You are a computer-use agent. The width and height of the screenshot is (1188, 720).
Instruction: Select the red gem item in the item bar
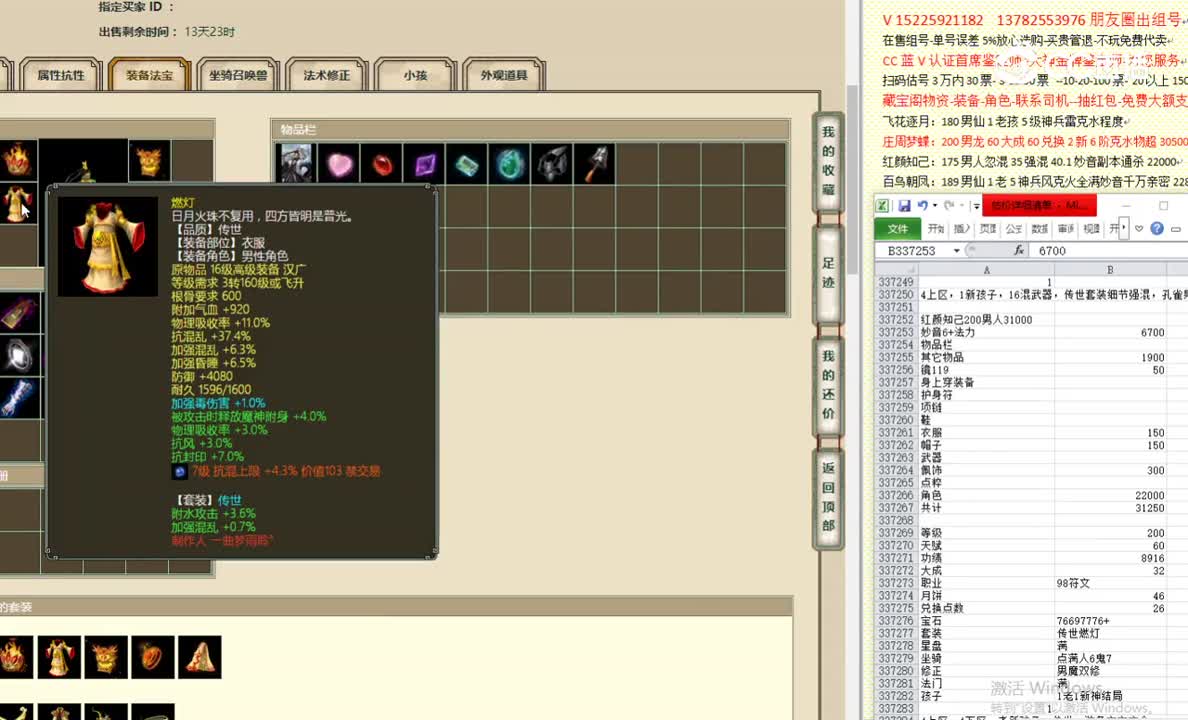[x=381, y=164]
